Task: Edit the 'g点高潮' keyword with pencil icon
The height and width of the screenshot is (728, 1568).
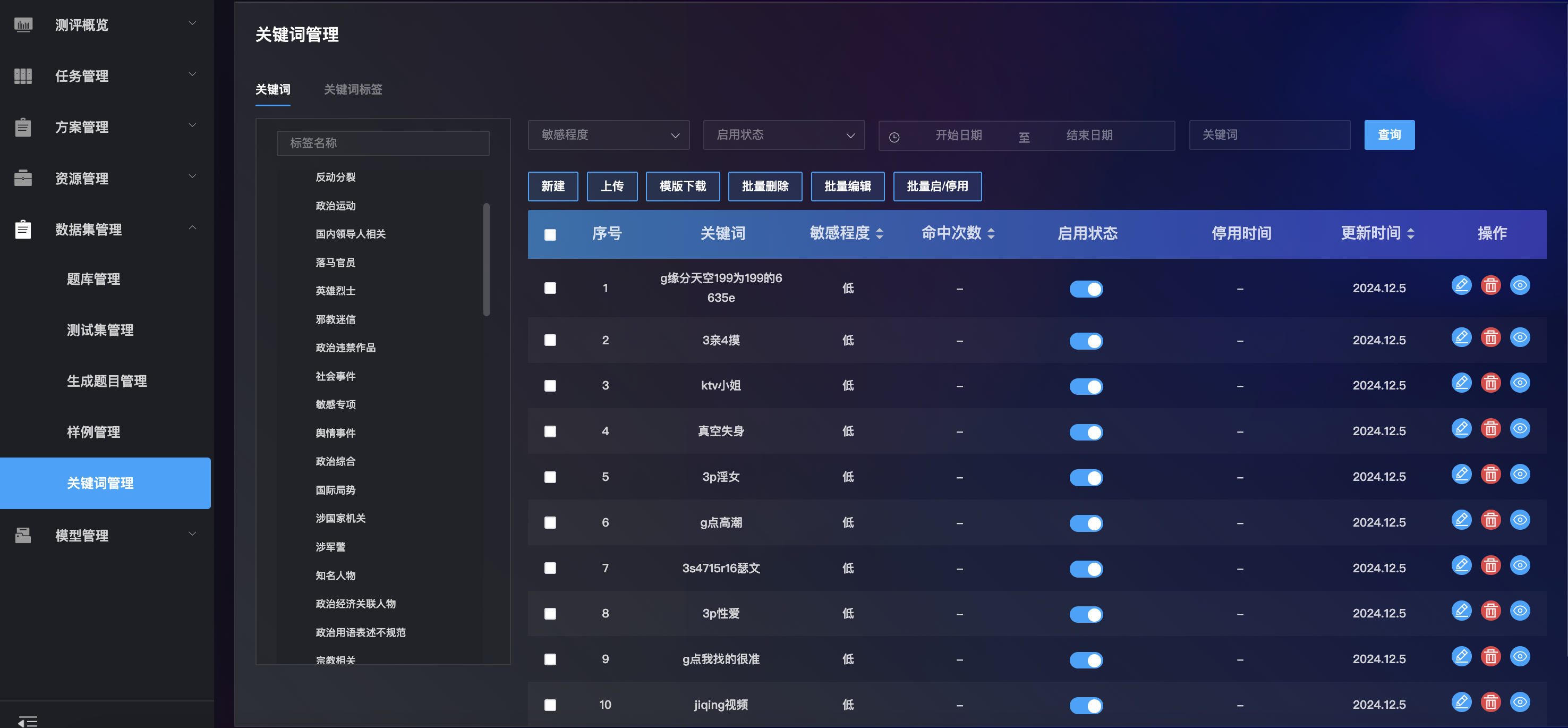Action: (1461, 520)
